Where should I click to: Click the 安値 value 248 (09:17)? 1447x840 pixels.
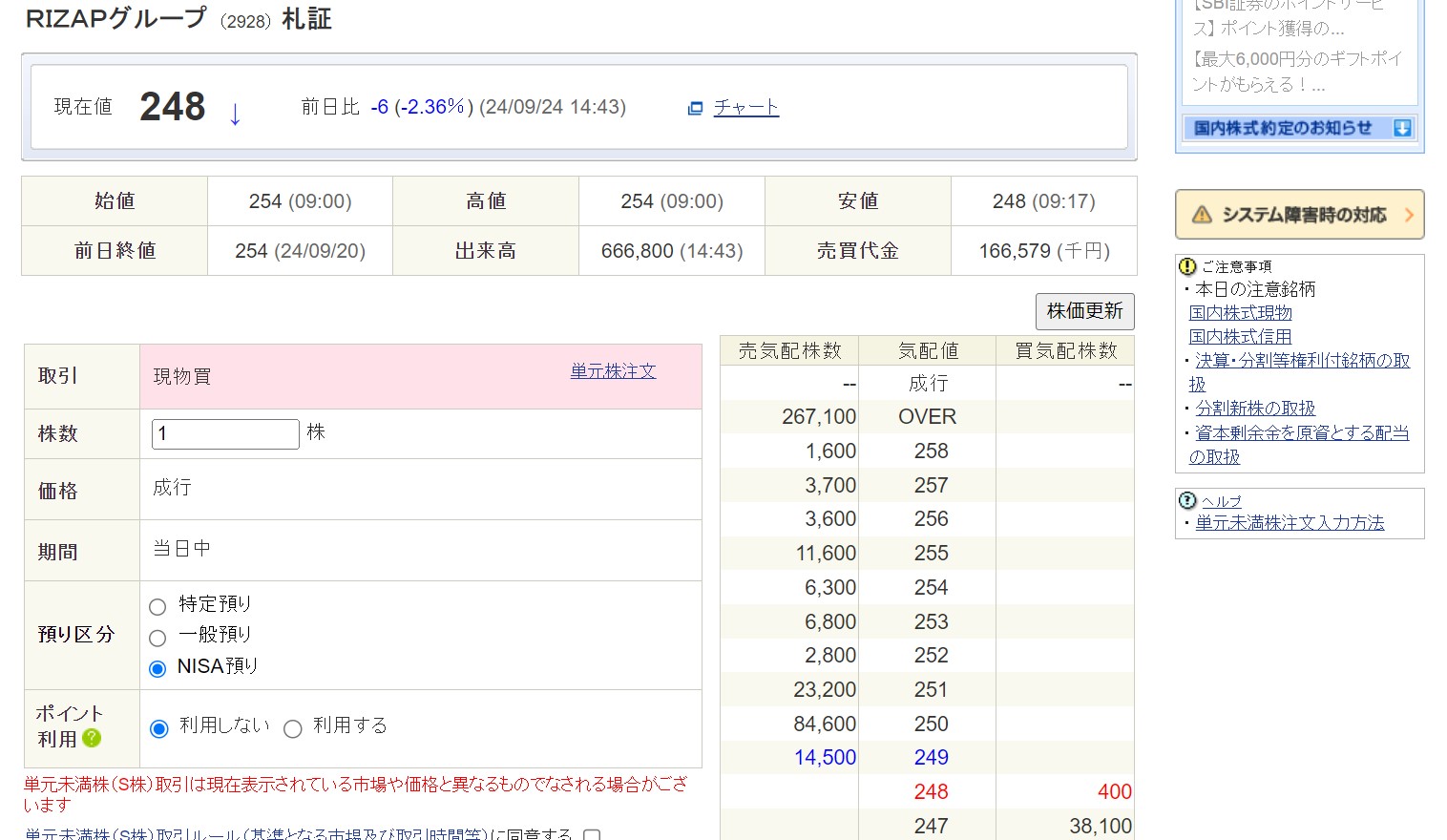[x=1044, y=201]
